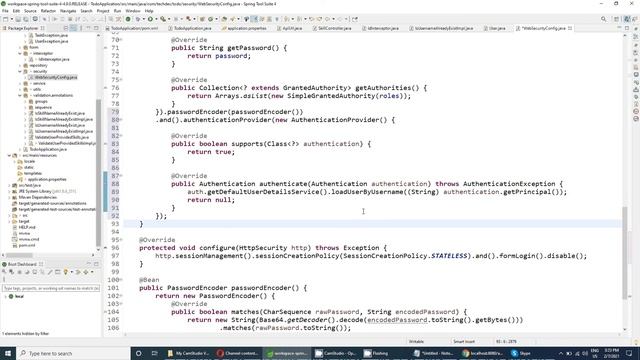Maximize the Package Explorer panel
Screen dimensions: 640x360
[x=96, y=28]
